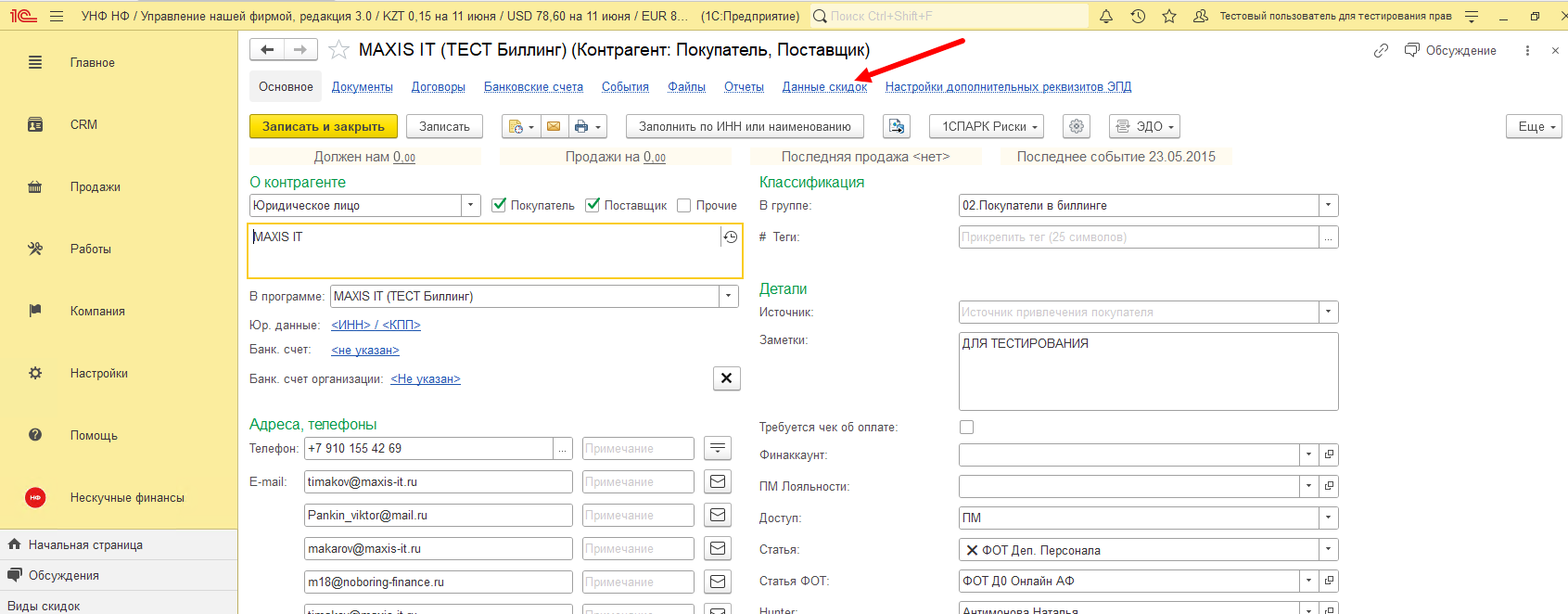Copy link to this form with chain icon
The image size is (1568, 614).
coord(1382,50)
